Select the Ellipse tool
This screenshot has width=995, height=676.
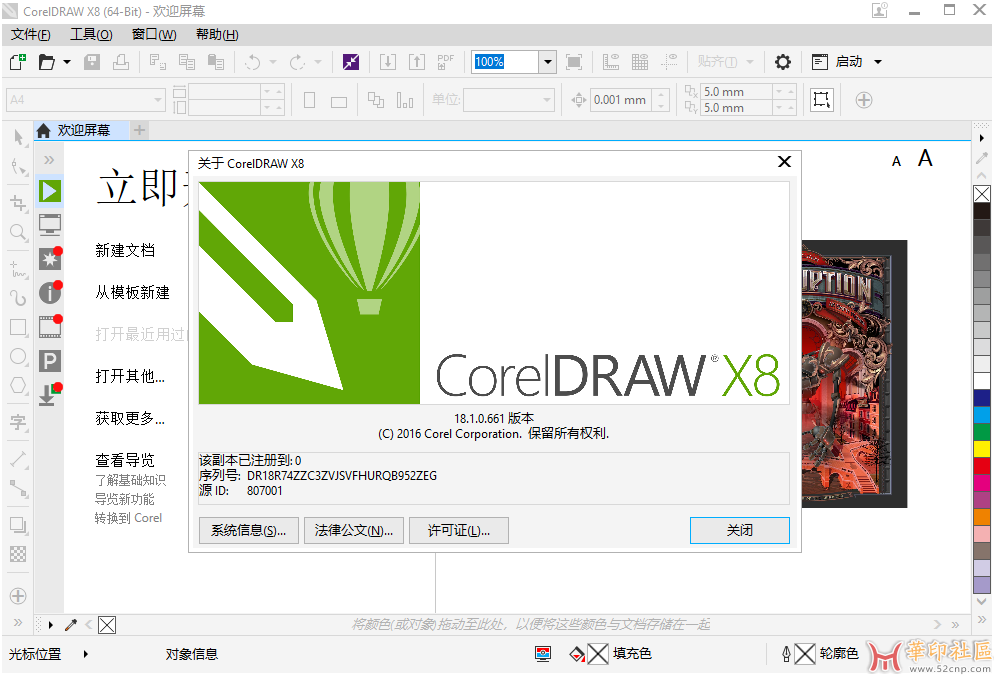[17, 357]
